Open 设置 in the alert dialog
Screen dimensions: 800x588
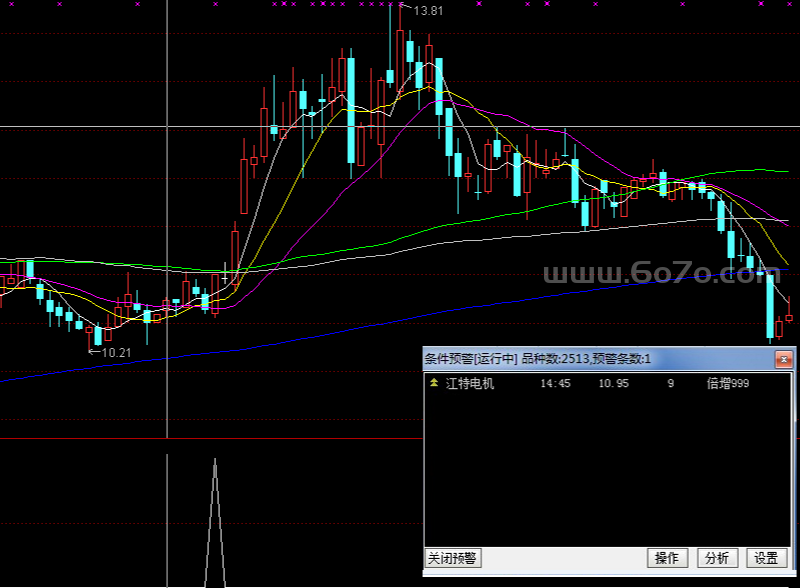[x=766, y=558]
